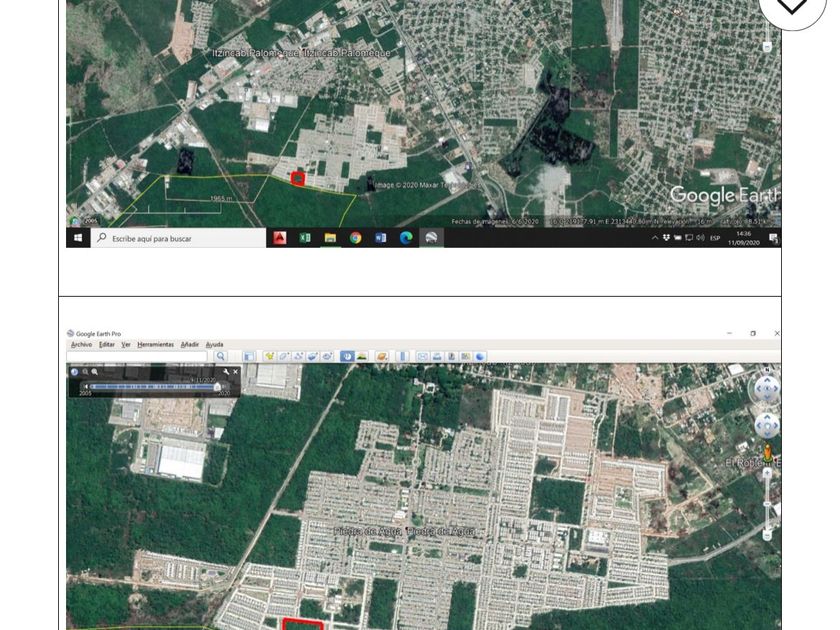
Task: Select the Add Path tool
Action: 298,356
